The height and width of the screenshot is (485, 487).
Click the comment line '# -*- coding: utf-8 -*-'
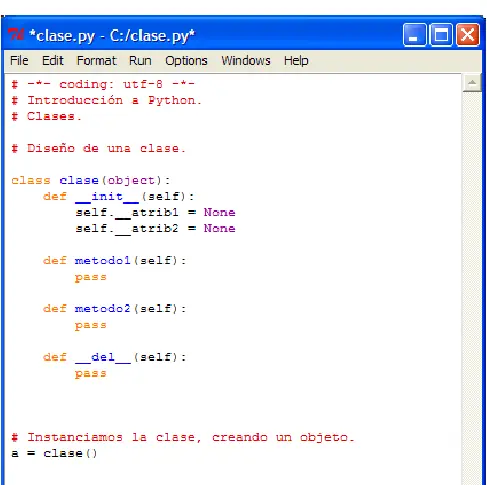pyautogui.click(x=103, y=84)
